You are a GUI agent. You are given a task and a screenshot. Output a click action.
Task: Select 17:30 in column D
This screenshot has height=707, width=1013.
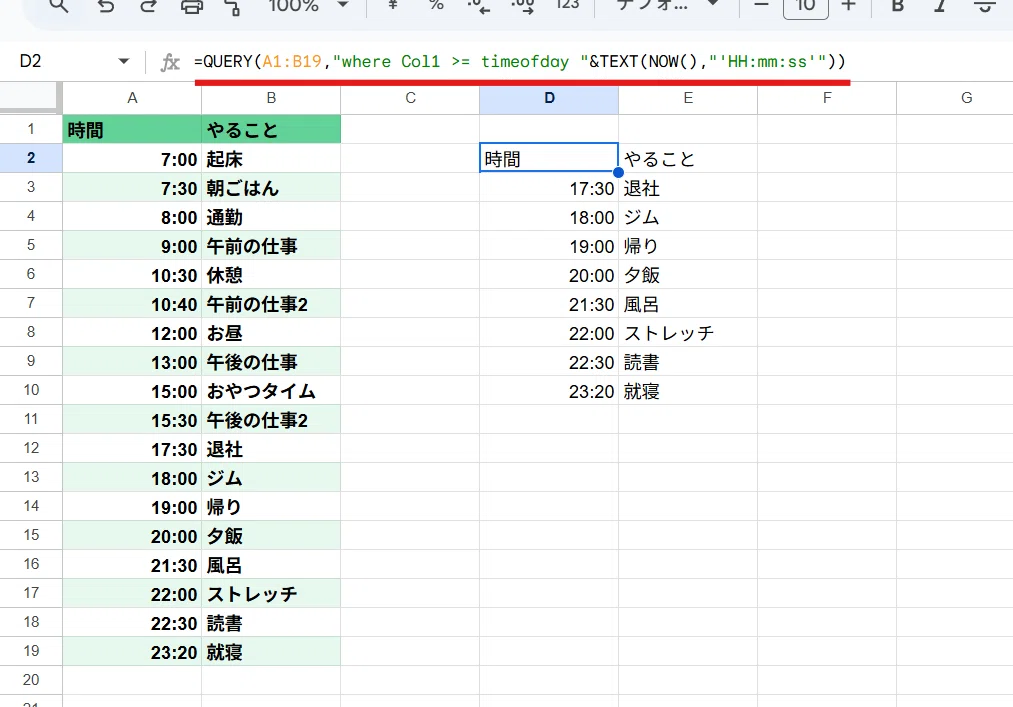549,187
